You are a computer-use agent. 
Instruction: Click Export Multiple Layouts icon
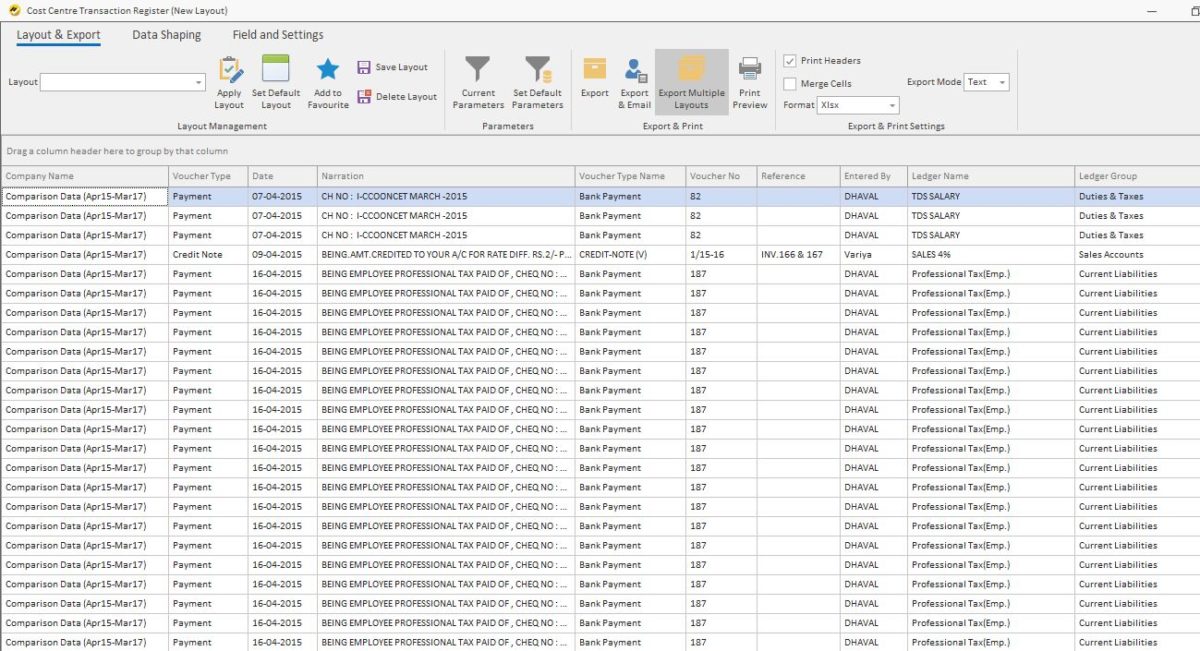coord(691,70)
